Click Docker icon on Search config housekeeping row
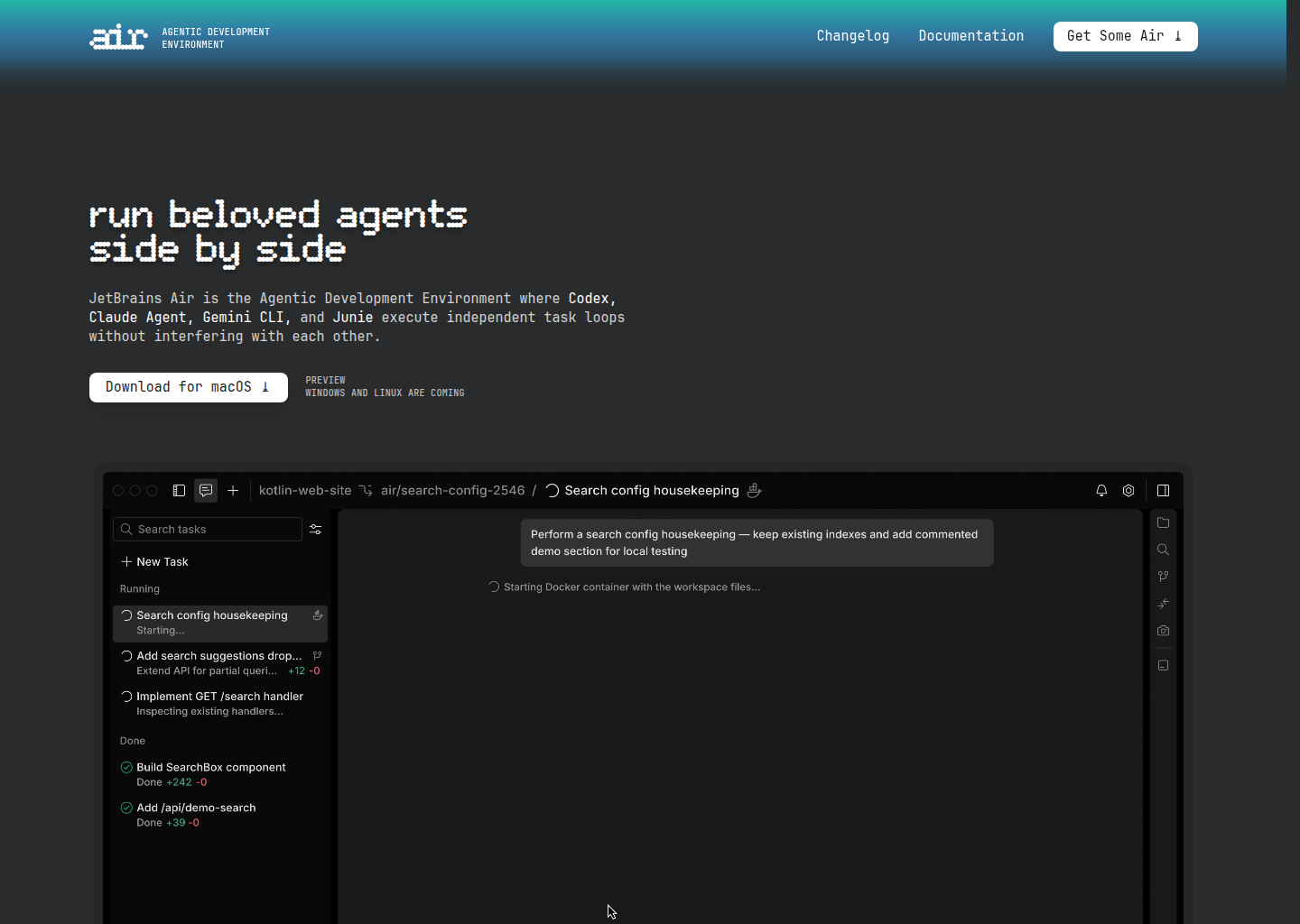1300x924 pixels. pyautogui.click(x=318, y=615)
